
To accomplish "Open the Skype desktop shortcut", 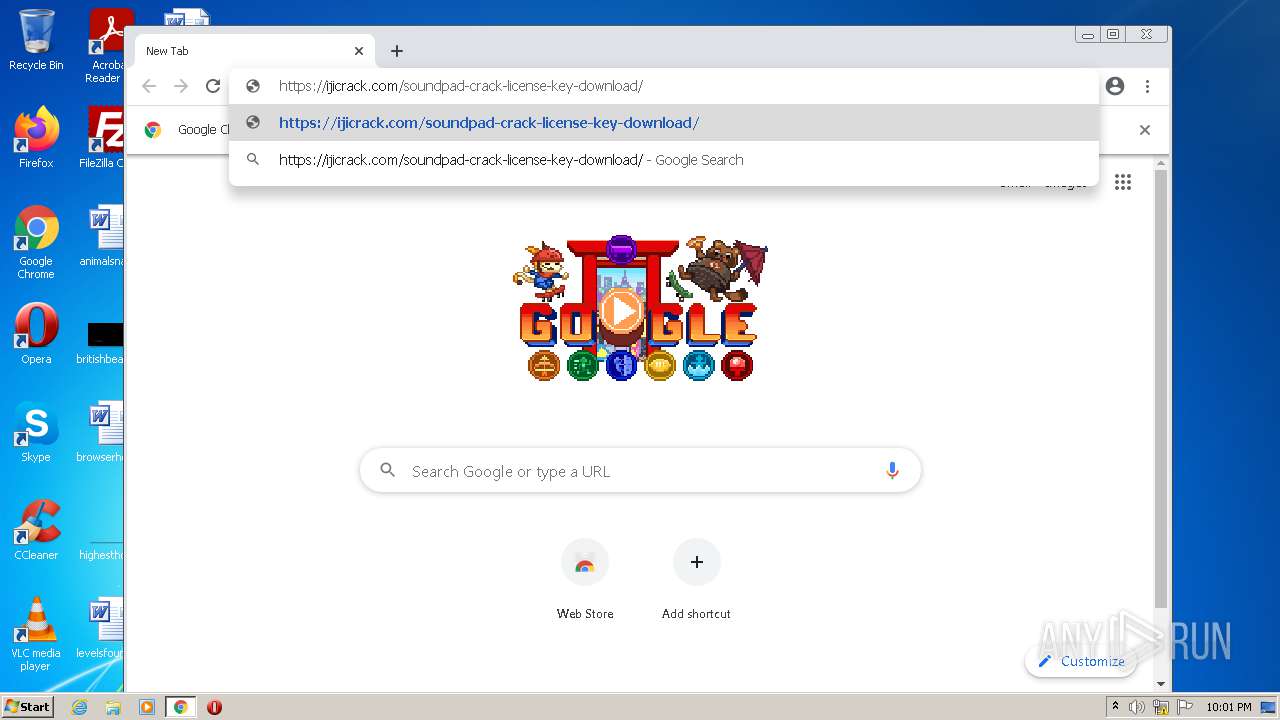I will (36, 432).
